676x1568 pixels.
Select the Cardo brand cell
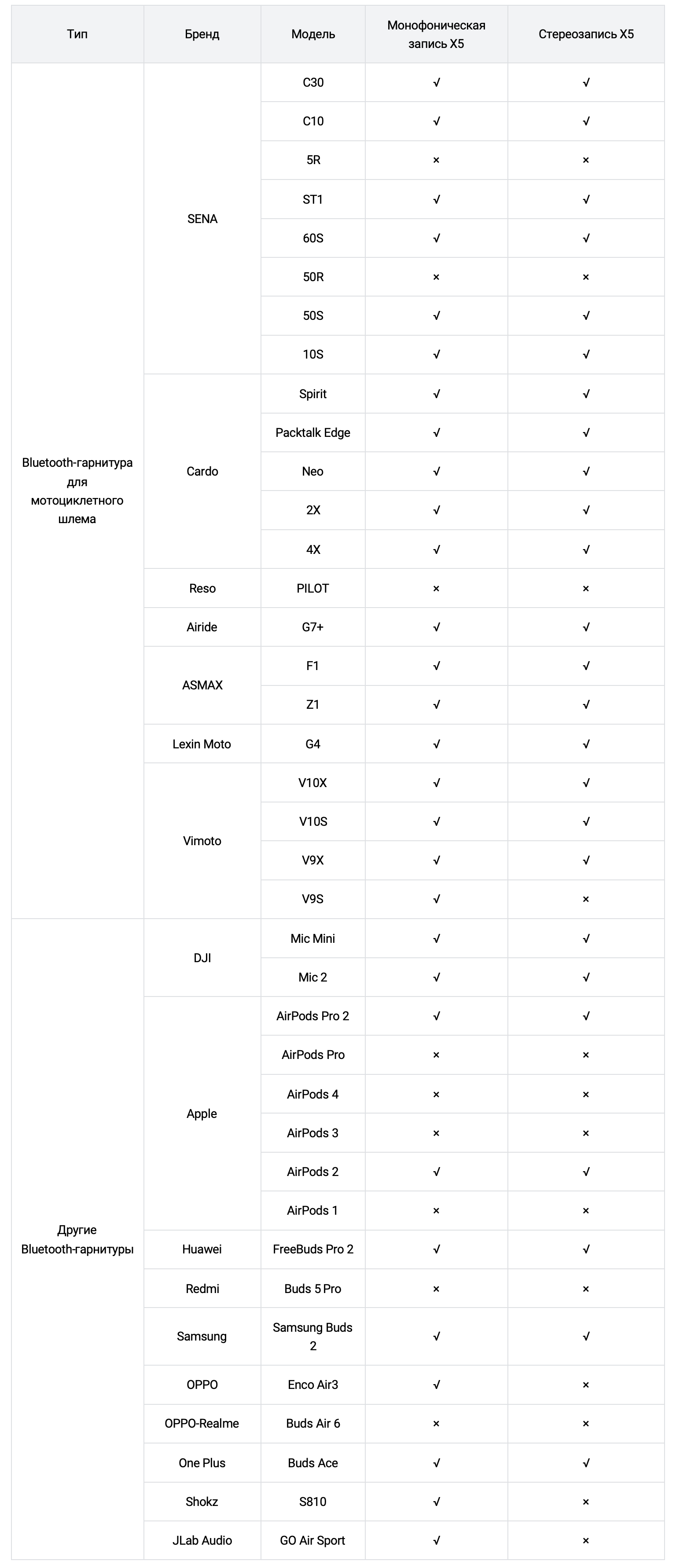click(x=202, y=471)
